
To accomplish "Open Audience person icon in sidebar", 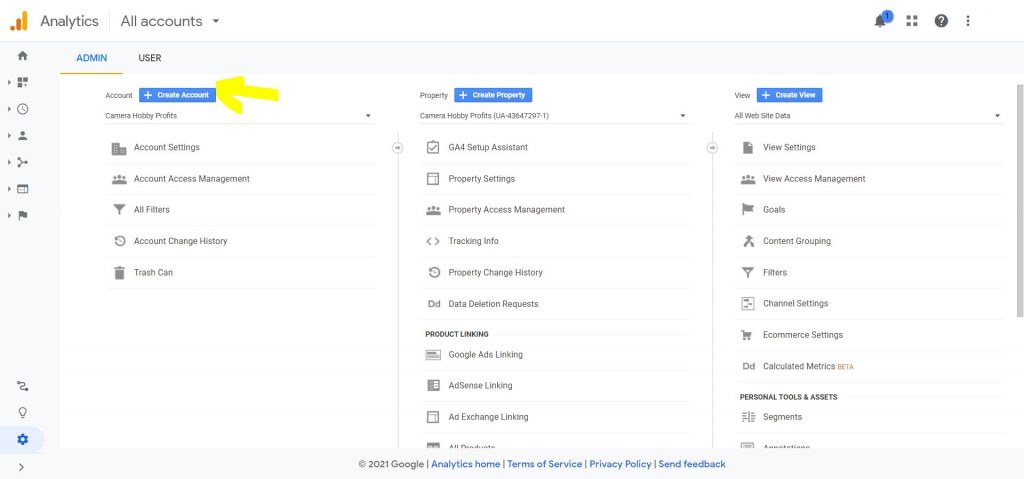I will (x=23, y=136).
